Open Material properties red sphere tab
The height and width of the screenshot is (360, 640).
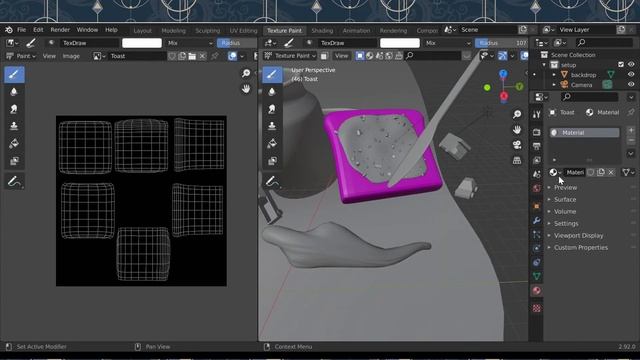point(536,291)
